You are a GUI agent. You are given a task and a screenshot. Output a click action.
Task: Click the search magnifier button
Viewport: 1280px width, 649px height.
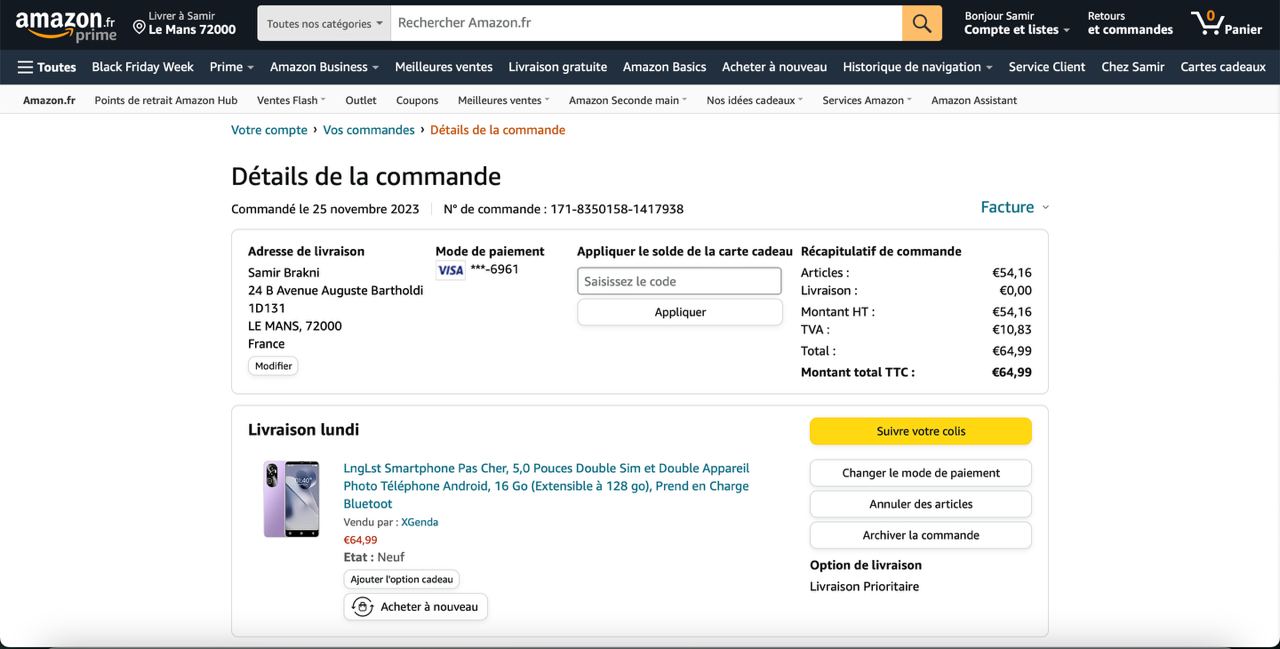tap(921, 23)
